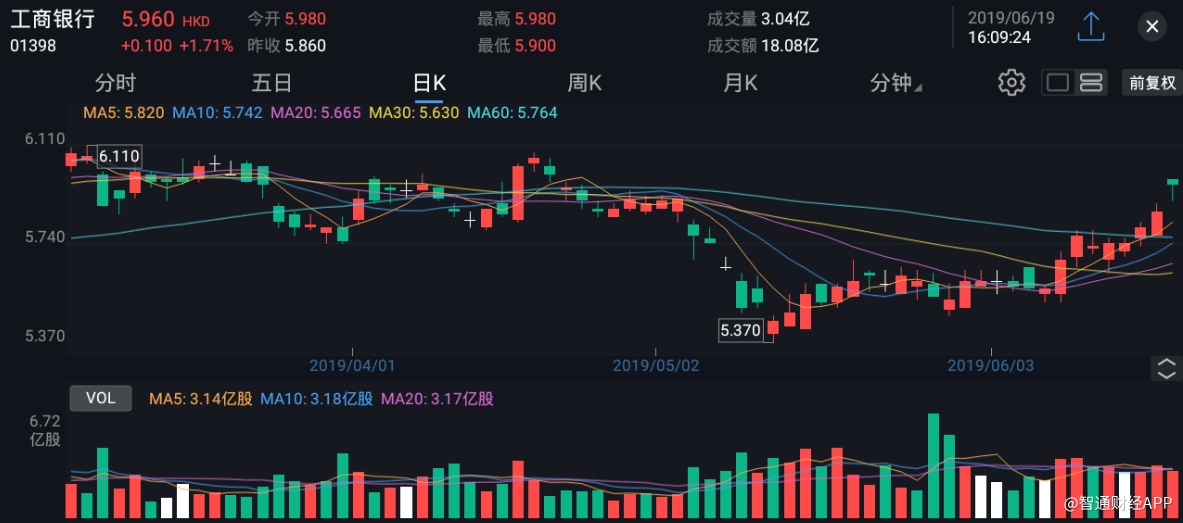Open chart settings gear icon
1183x523 pixels.
(x=1012, y=83)
